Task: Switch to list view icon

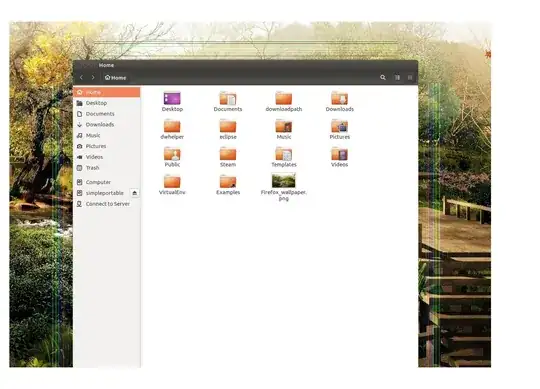Action: (x=397, y=77)
